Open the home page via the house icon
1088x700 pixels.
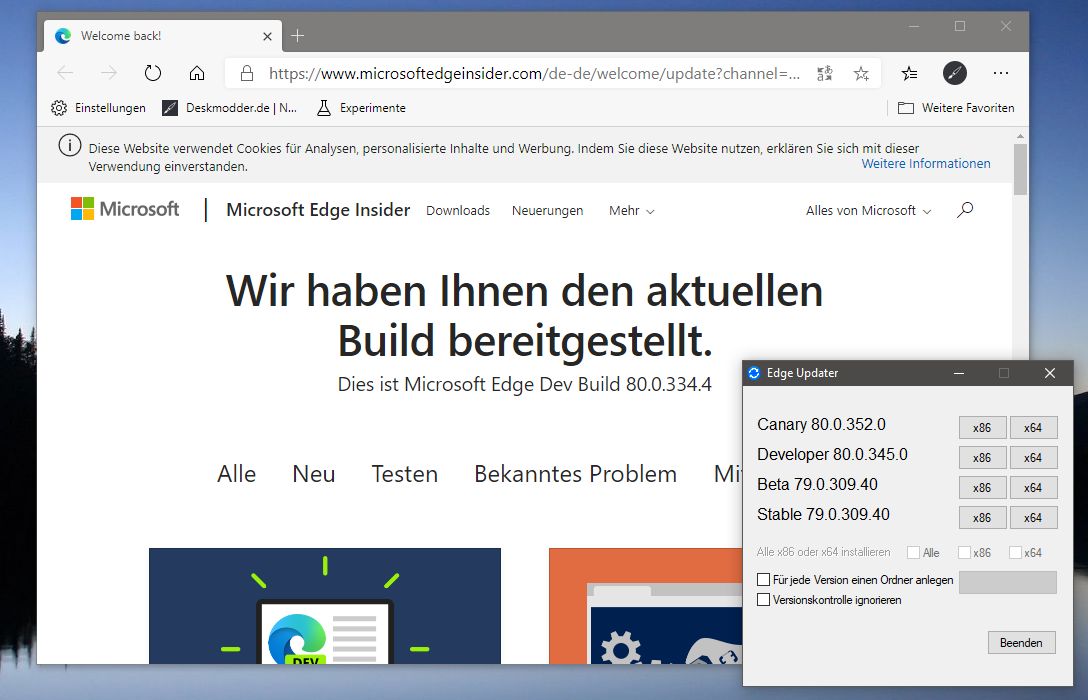tap(197, 73)
